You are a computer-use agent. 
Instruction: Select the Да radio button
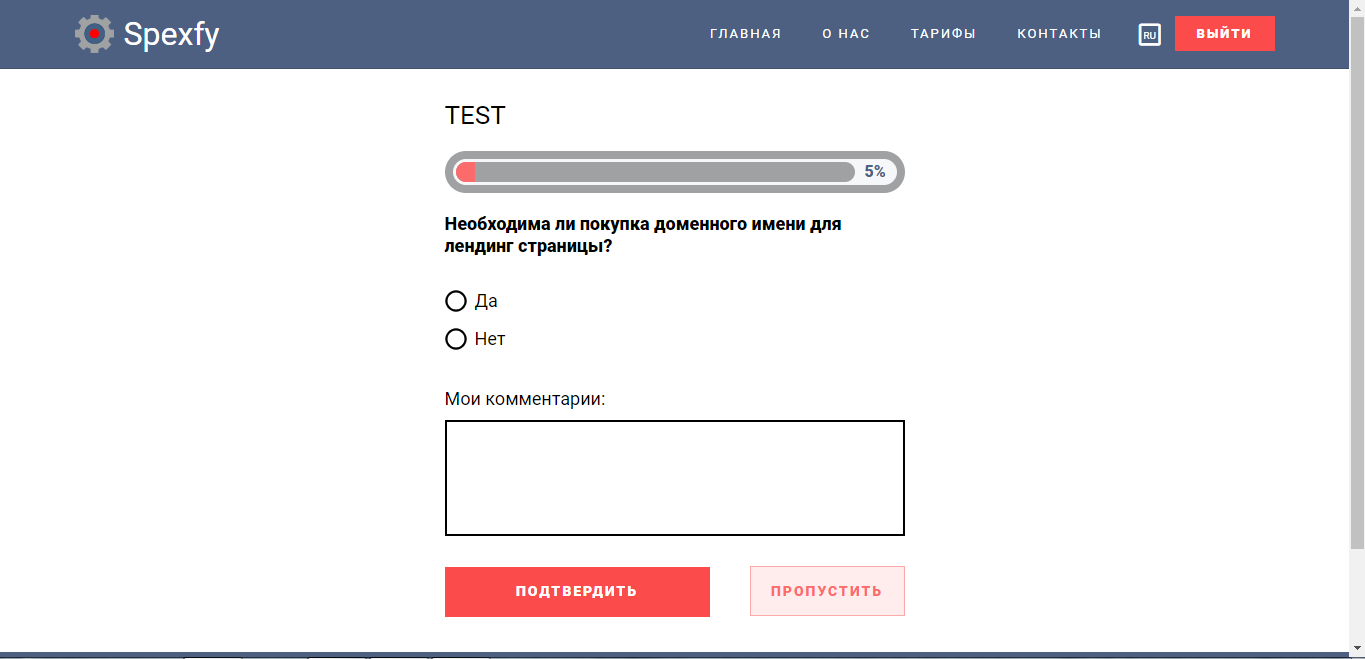point(456,301)
